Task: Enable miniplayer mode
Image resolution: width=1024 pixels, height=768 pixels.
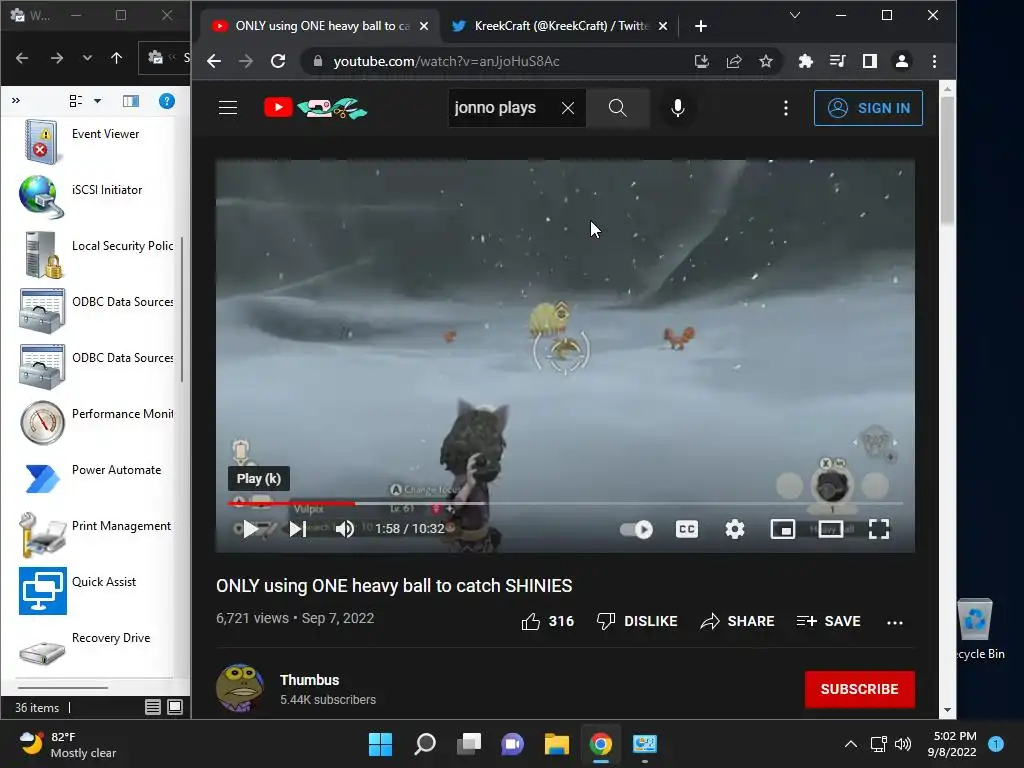Action: 782,529
